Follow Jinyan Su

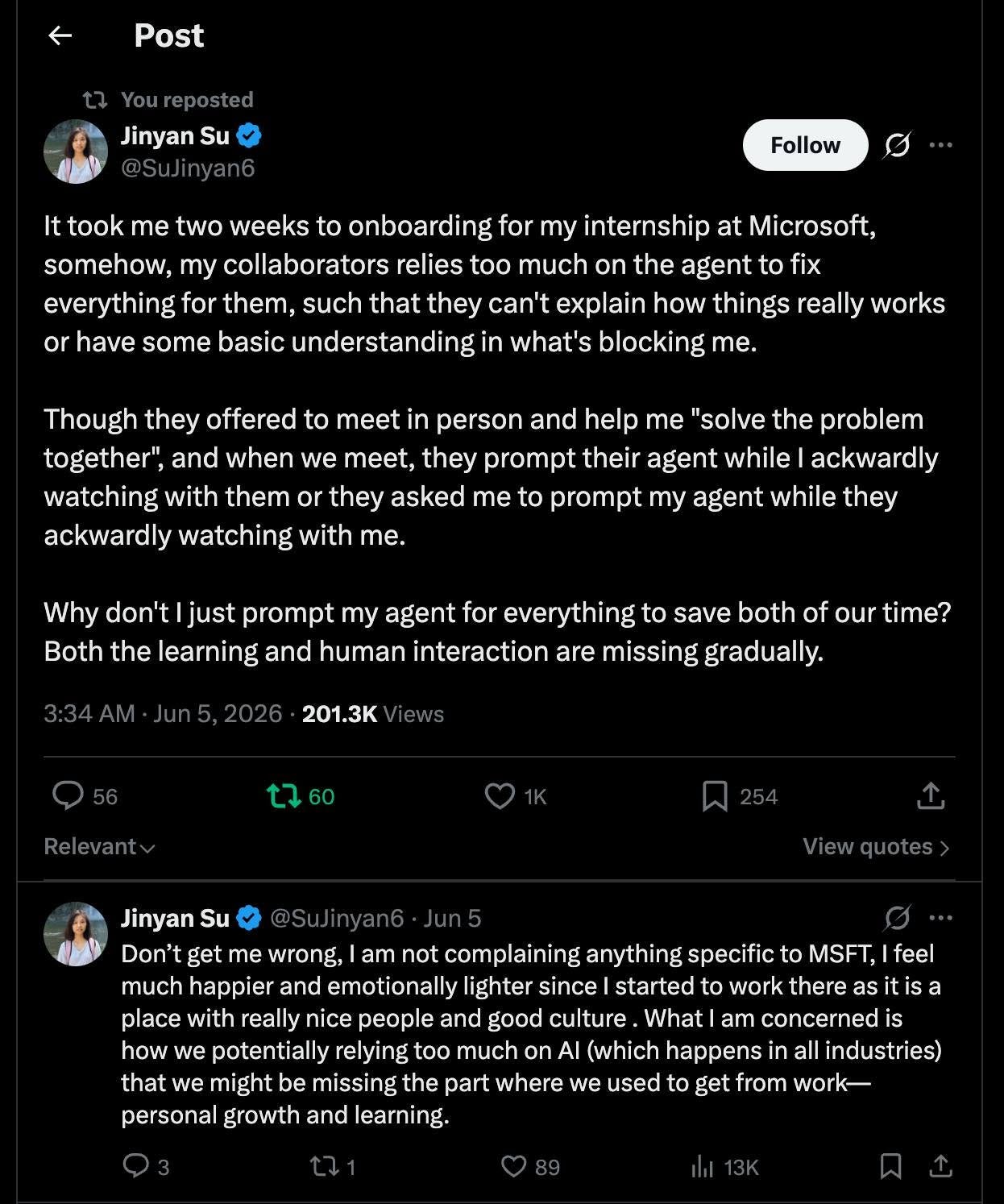[805, 145]
